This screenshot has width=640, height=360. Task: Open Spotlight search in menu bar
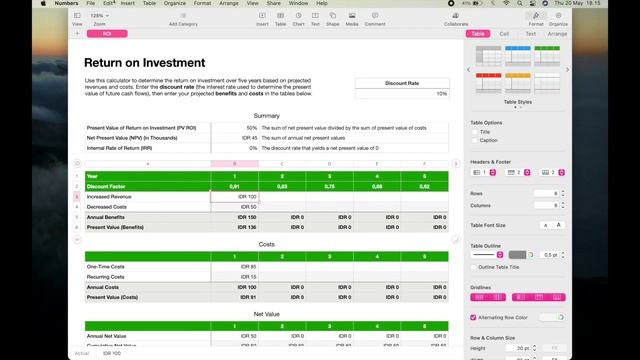pos(520,3)
